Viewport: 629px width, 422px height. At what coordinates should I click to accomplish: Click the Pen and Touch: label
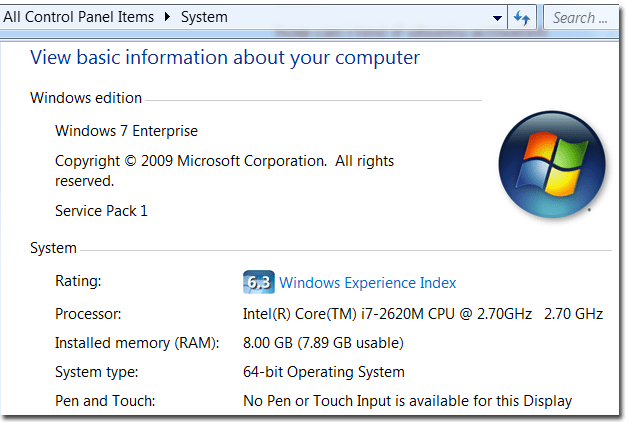click(105, 401)
